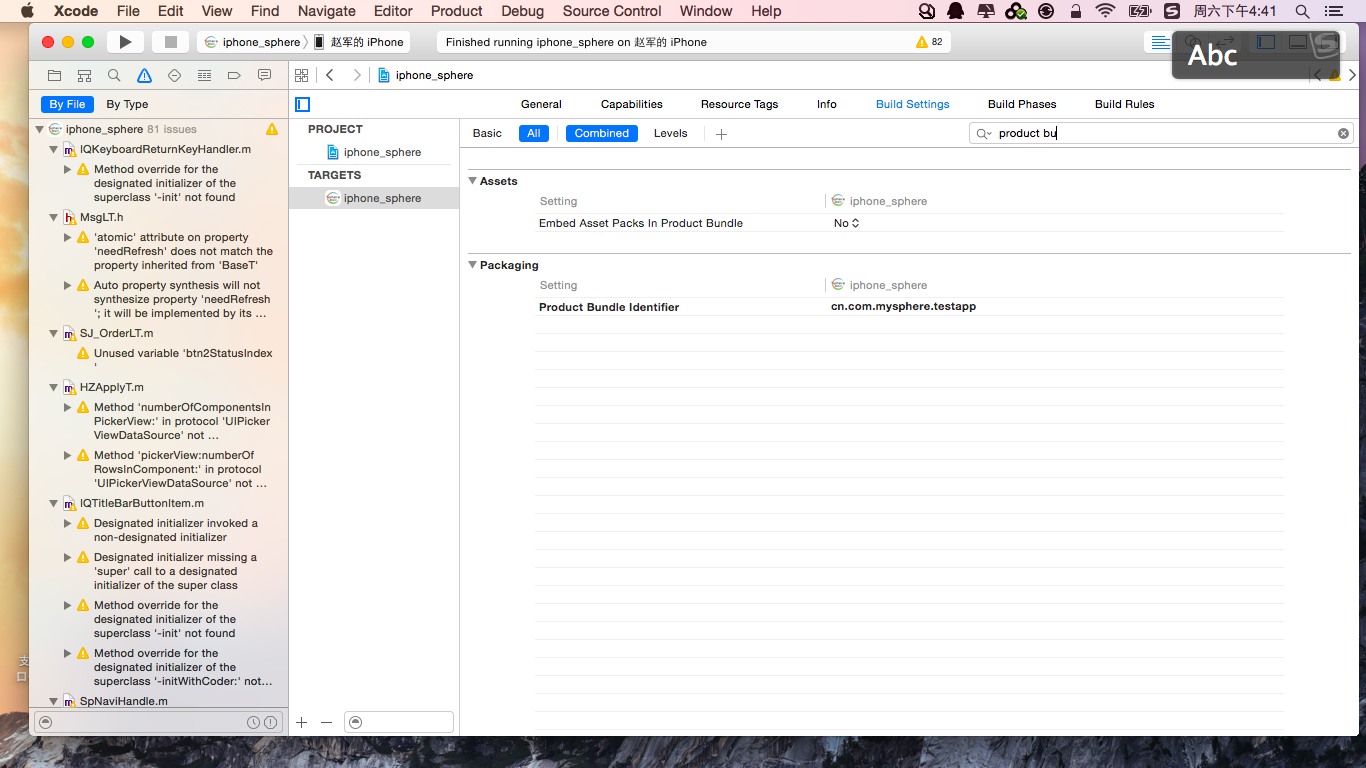1366x768 pixels.
Task: Click the cn.com.mysphere.testapp bundle identifier value
Action: tap(903, 307)
